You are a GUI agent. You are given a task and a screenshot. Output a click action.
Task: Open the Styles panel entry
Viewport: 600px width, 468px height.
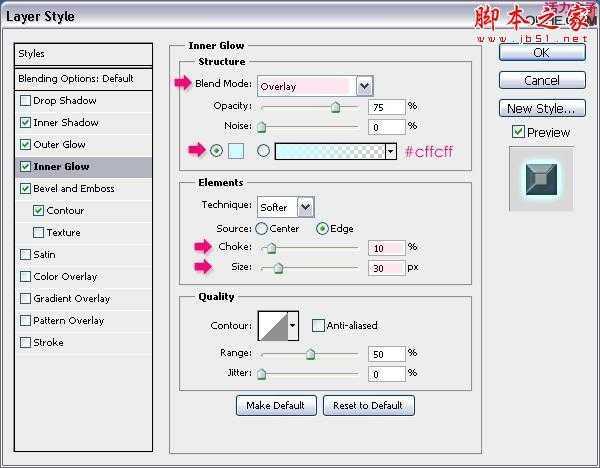[x=83, y=54]
